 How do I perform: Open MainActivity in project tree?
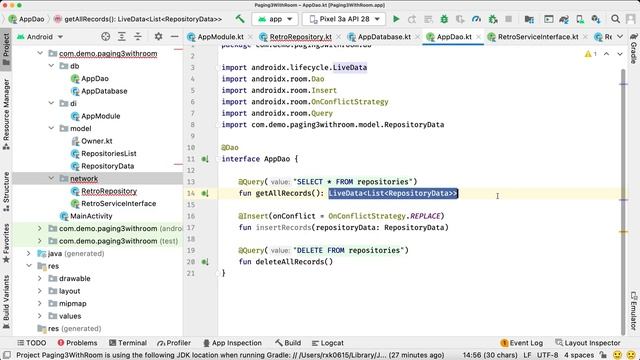coord(86,216)
